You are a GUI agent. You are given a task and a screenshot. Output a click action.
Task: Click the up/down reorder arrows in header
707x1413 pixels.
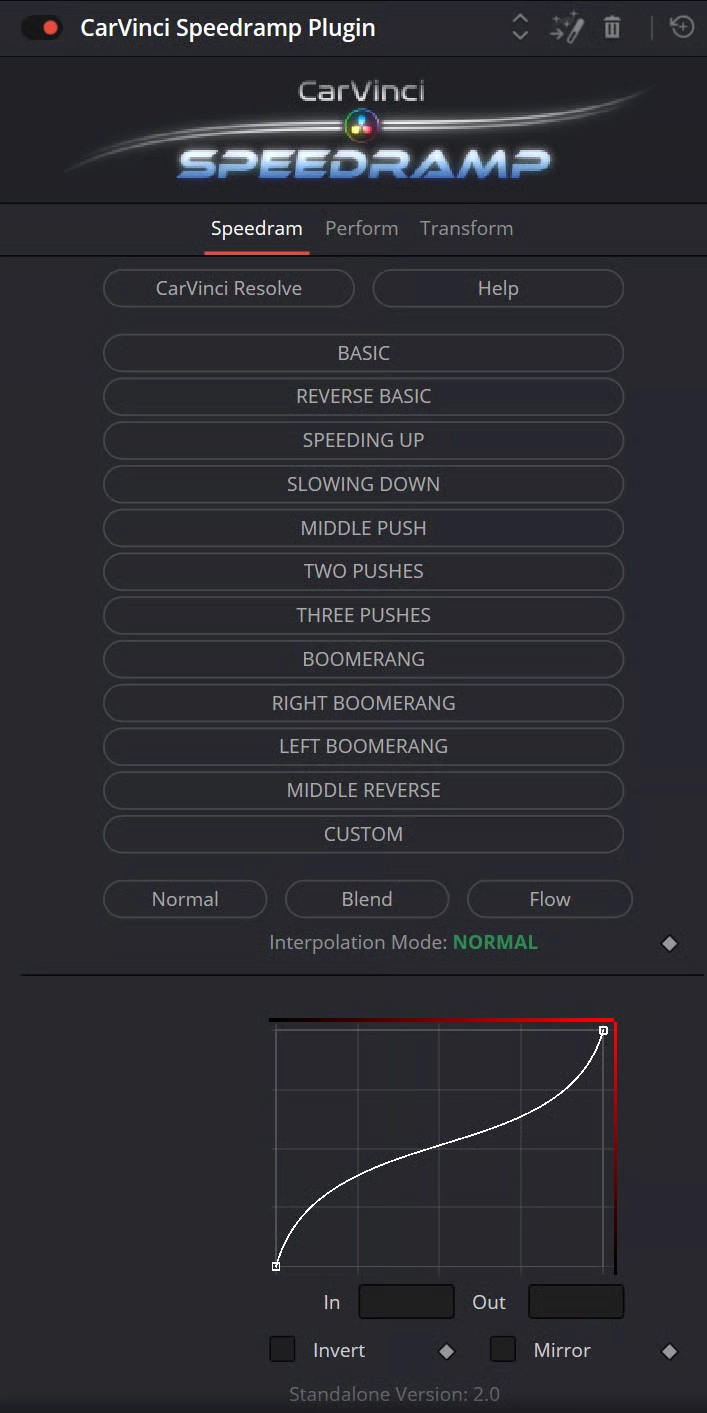point(520,27)
